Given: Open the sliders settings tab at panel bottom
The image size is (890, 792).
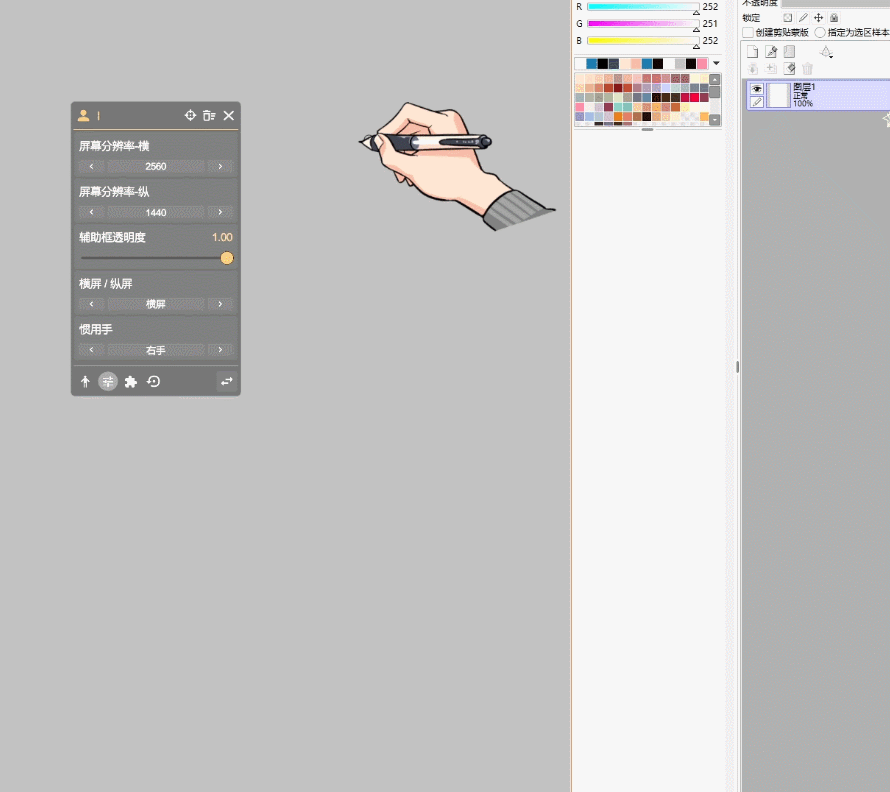Looking at the screenshot, I should [x=108, y=382].
